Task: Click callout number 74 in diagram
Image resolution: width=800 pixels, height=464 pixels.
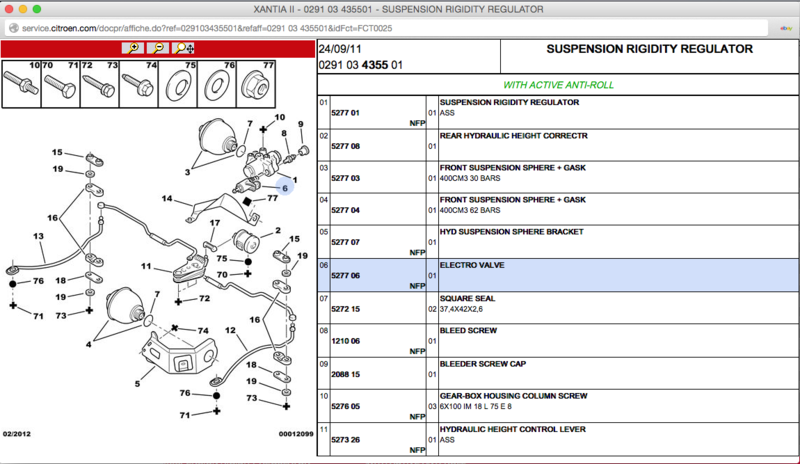Action: point(203,331)
